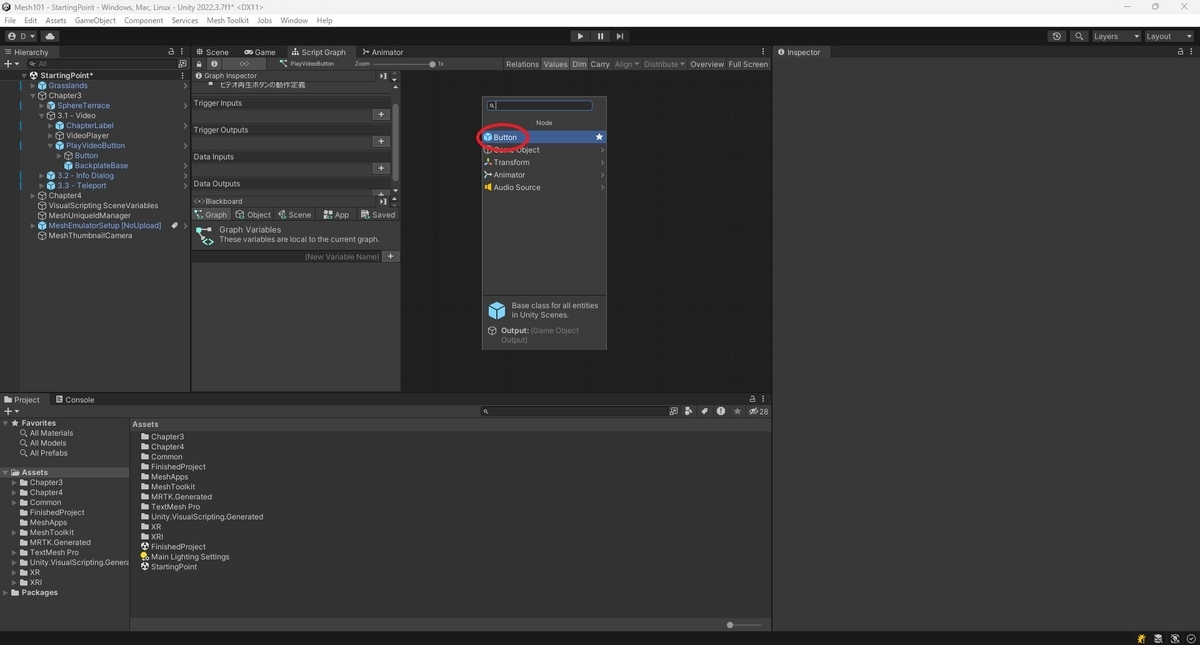Open the Layers dropdown
The height and width of the screenshot is (645, 1200).
point(1115,36)
